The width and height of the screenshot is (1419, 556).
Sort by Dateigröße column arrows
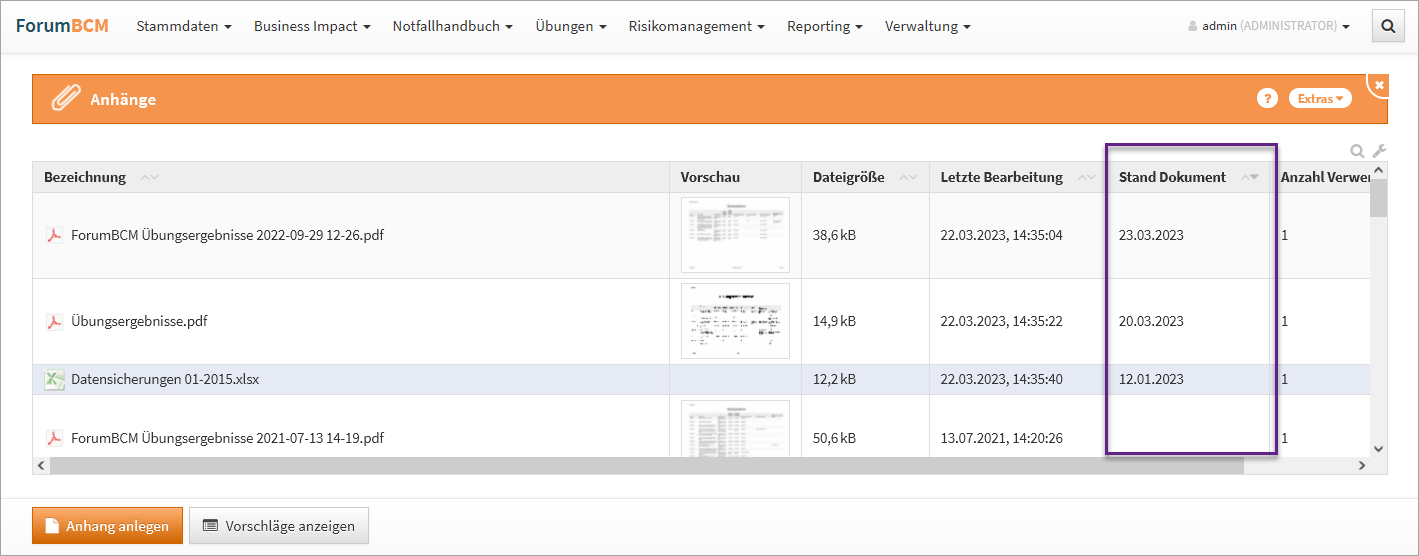pos(909,177)
